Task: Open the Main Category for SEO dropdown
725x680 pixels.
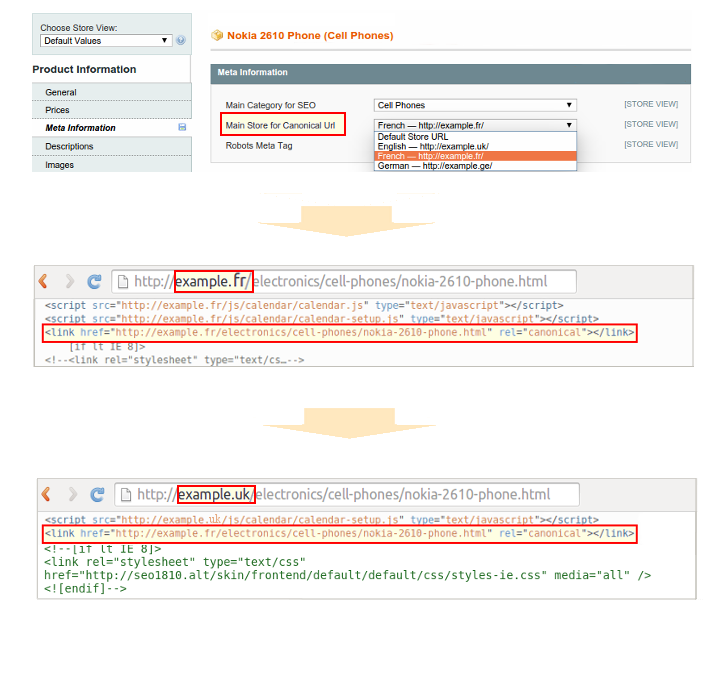Action: 475,105
